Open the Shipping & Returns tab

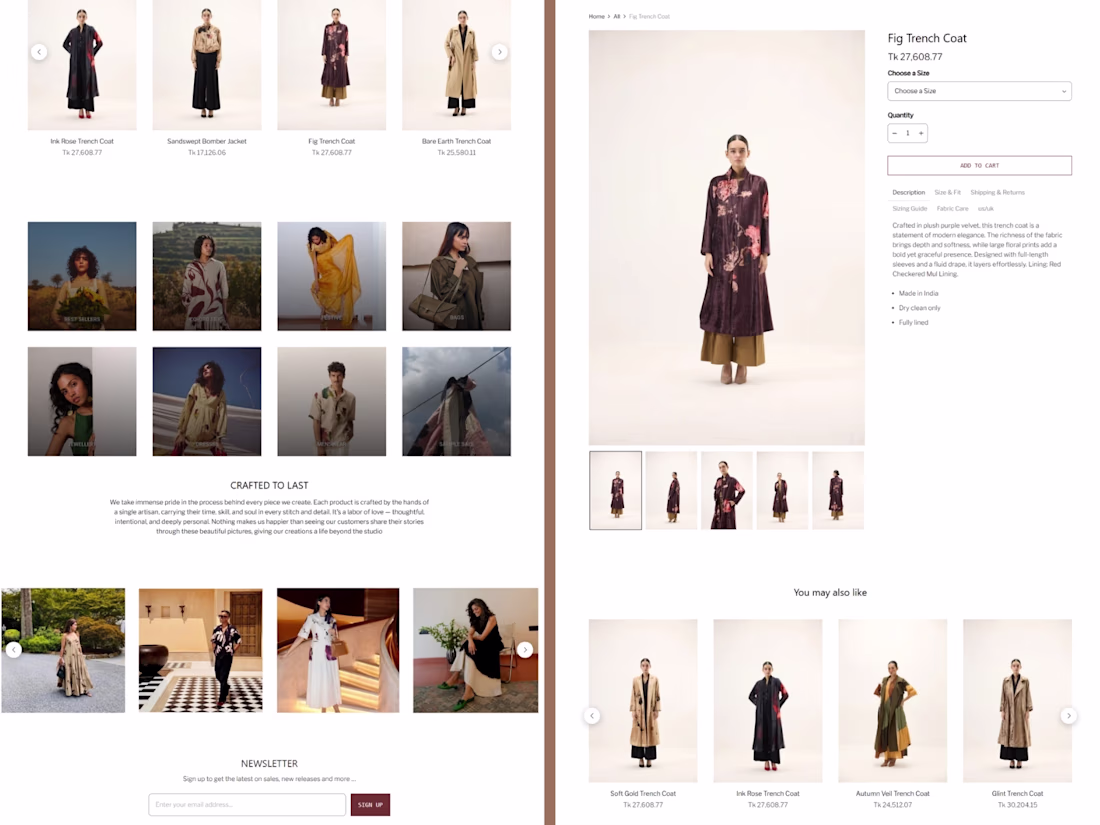998,192
